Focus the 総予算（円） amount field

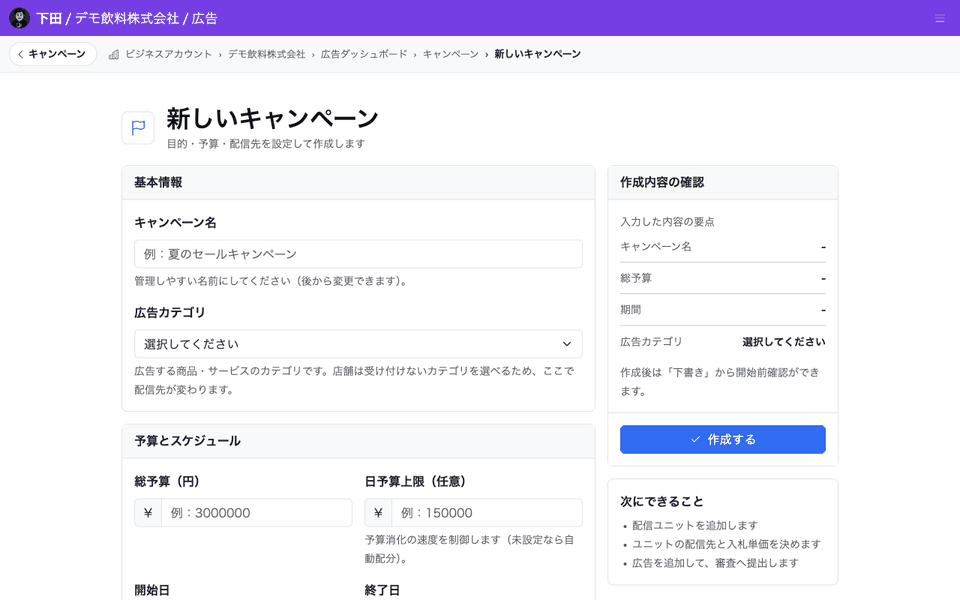click(257, 512)
